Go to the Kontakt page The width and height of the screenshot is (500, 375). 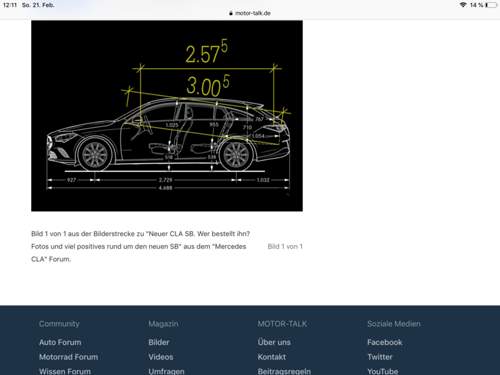[272, 357]
